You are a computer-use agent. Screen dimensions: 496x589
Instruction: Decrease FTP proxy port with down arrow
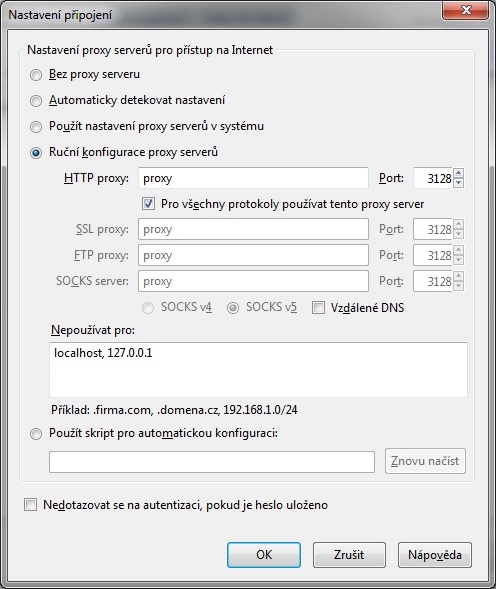(458, 260)
